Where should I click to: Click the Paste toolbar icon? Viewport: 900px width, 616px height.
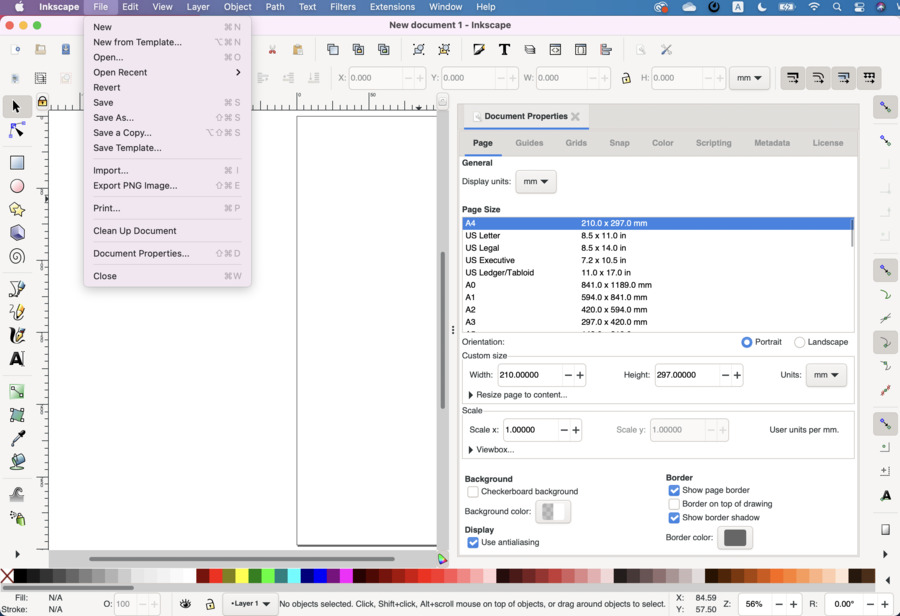pyautogui.click(x=297, y=49)
